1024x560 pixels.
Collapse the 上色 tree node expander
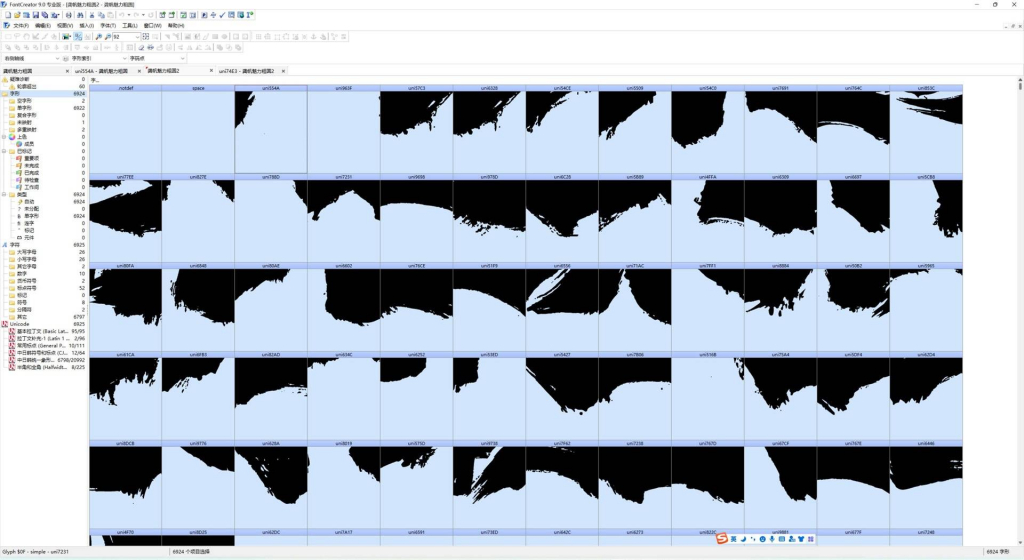click(4, 136)
